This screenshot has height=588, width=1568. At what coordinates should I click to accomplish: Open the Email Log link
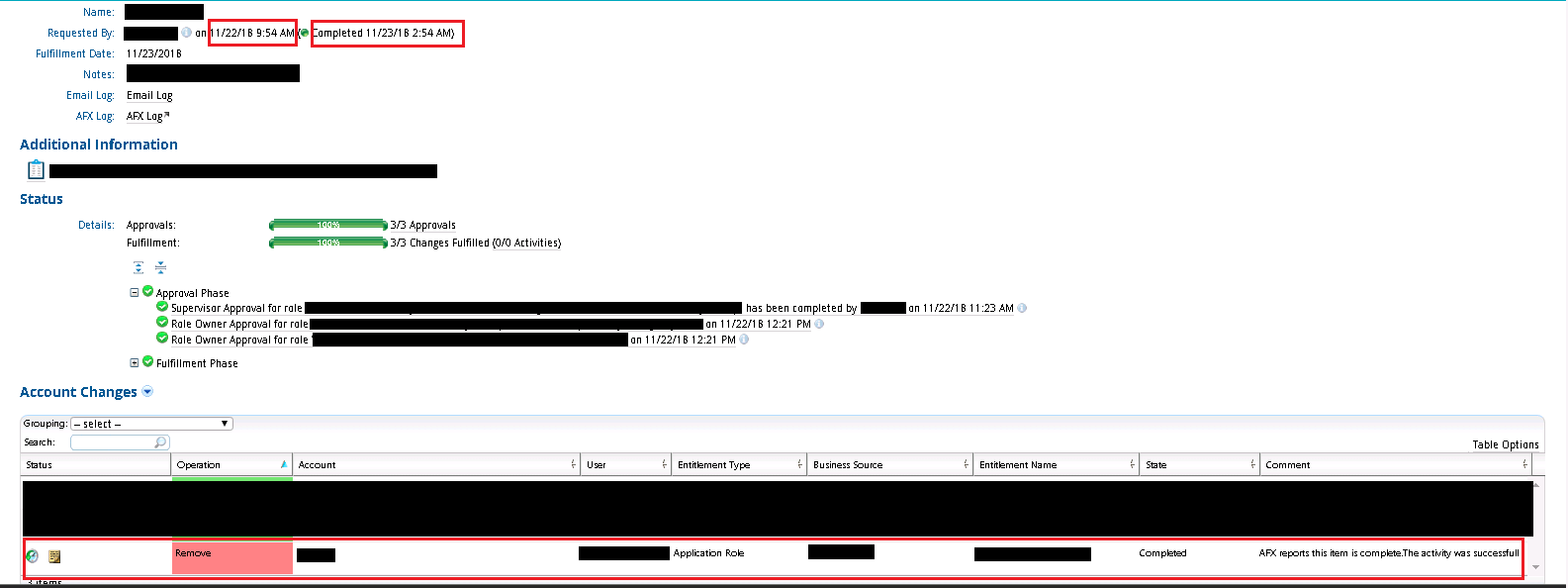click(149, 96)
